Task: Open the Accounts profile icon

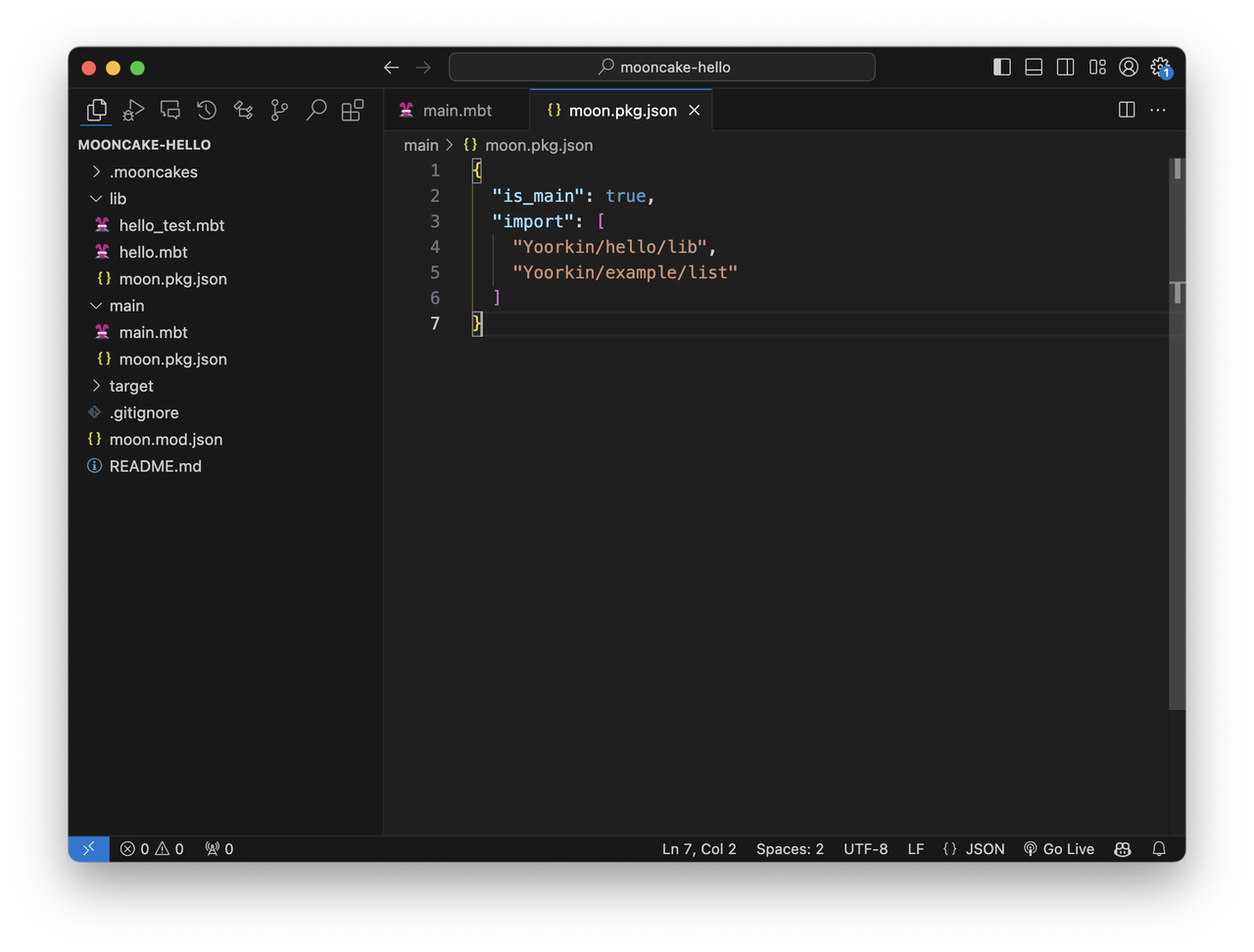Action: pyautogui.click(x=1129, y=67)
